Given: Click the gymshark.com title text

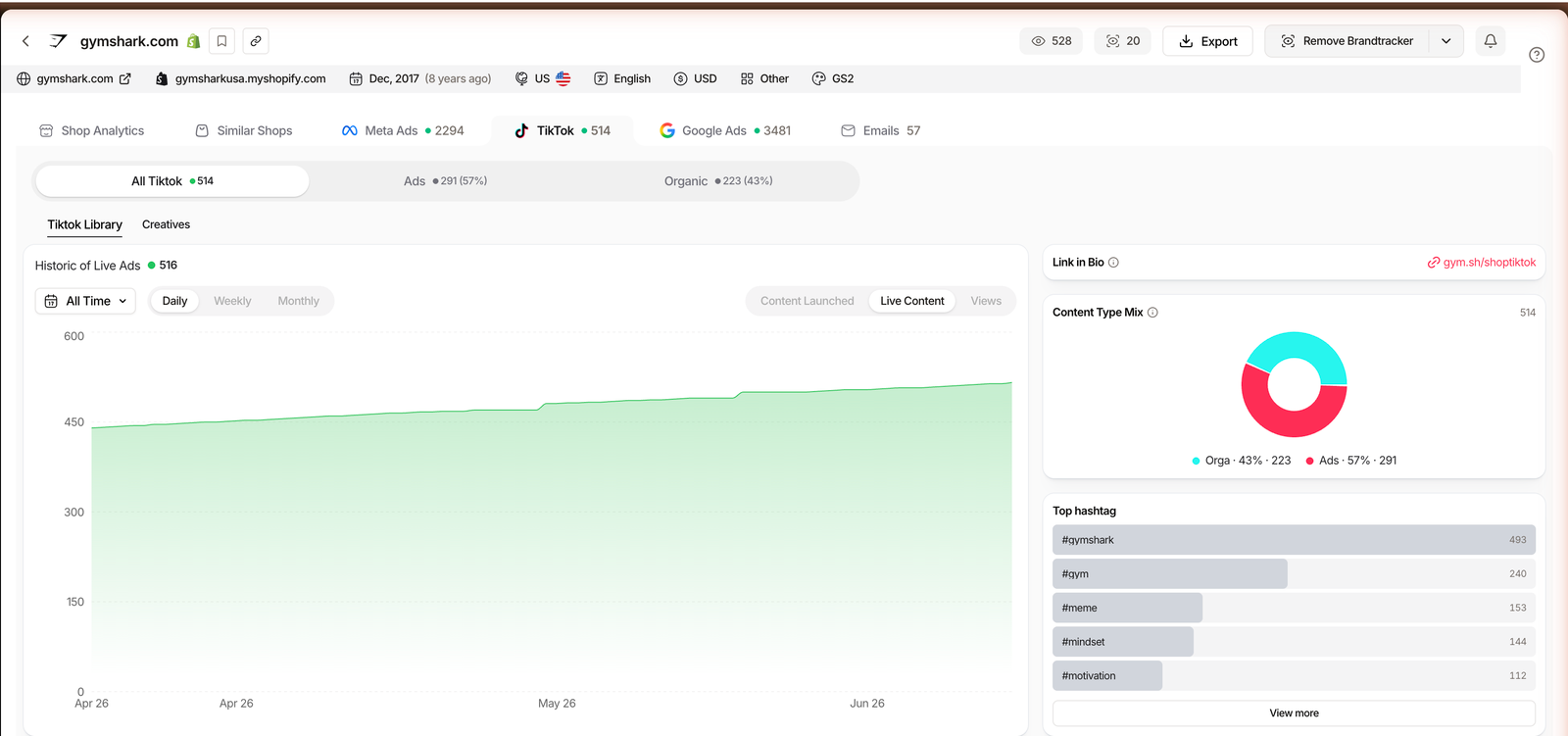Looking at the screenshot, I should click(129, 41).
